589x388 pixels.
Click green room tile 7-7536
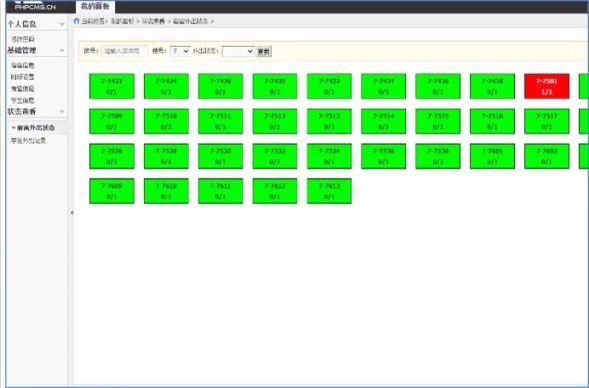coord(383,156)
